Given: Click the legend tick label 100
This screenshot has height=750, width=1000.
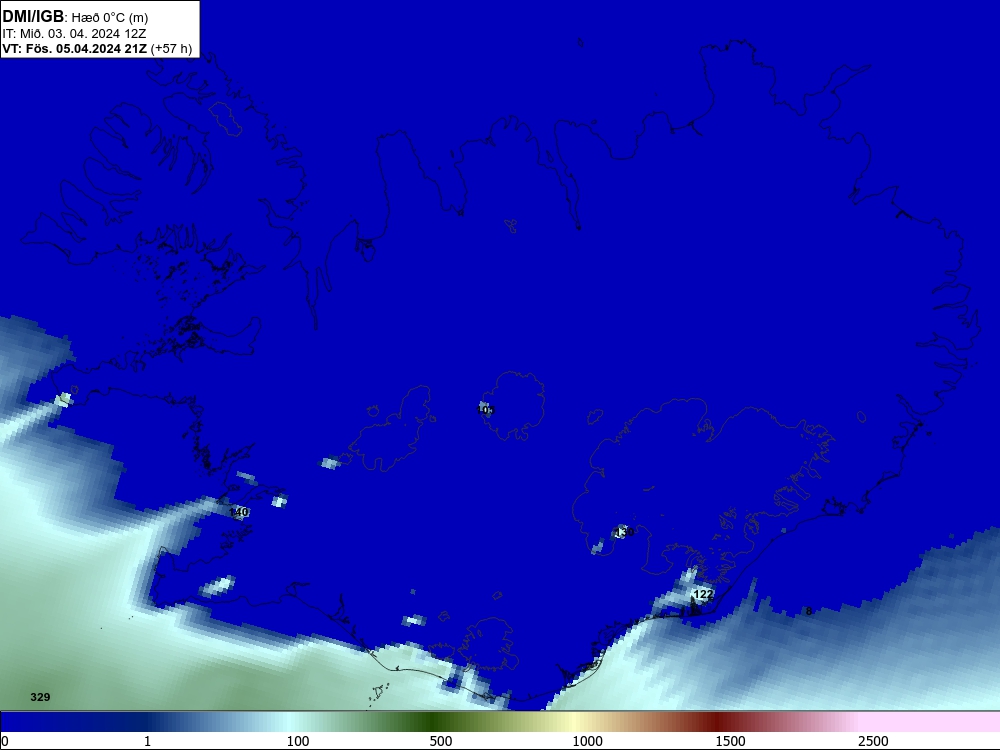Looking at the screenshot, I should pyautogui.click(x=298, y=741).
